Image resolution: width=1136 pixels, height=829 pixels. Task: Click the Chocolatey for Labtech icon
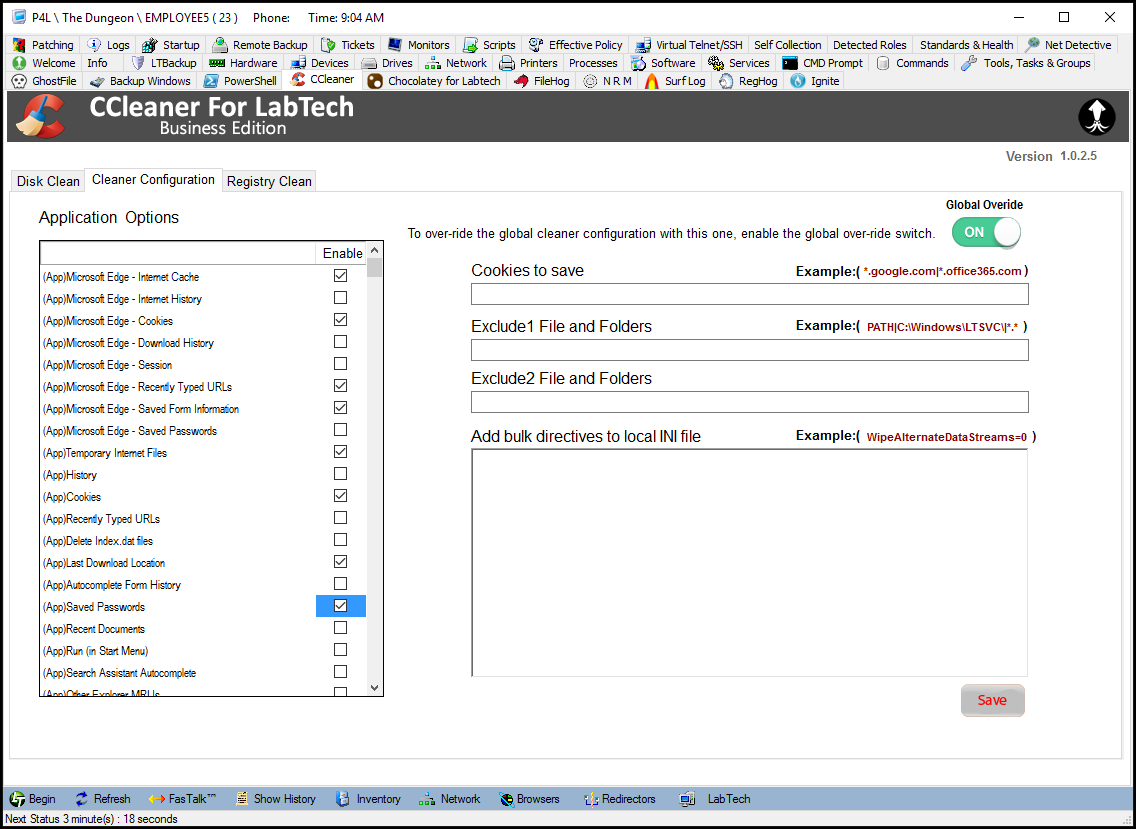pos(375,81)
